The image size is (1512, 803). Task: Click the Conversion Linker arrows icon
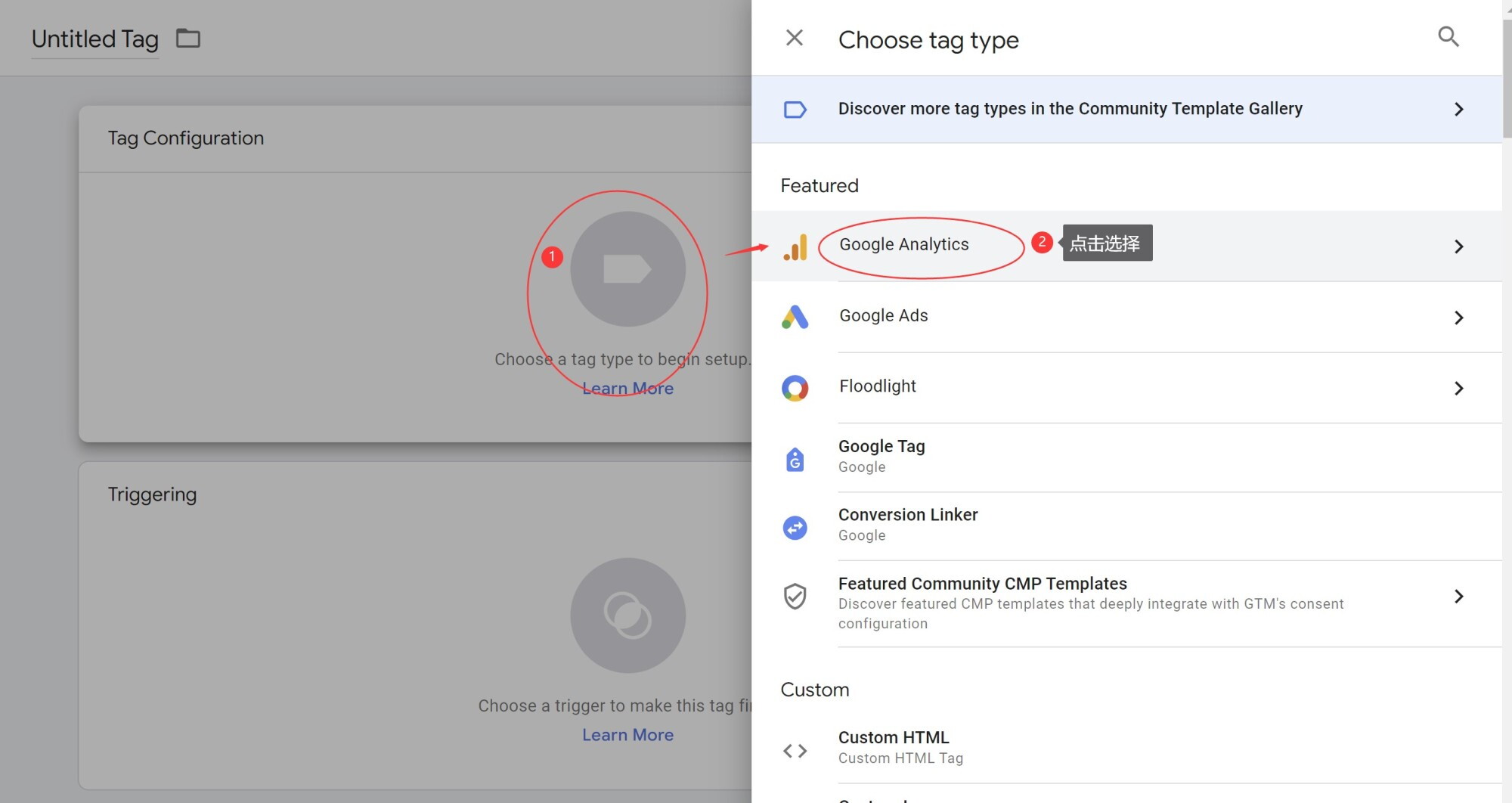coord(795,528)
